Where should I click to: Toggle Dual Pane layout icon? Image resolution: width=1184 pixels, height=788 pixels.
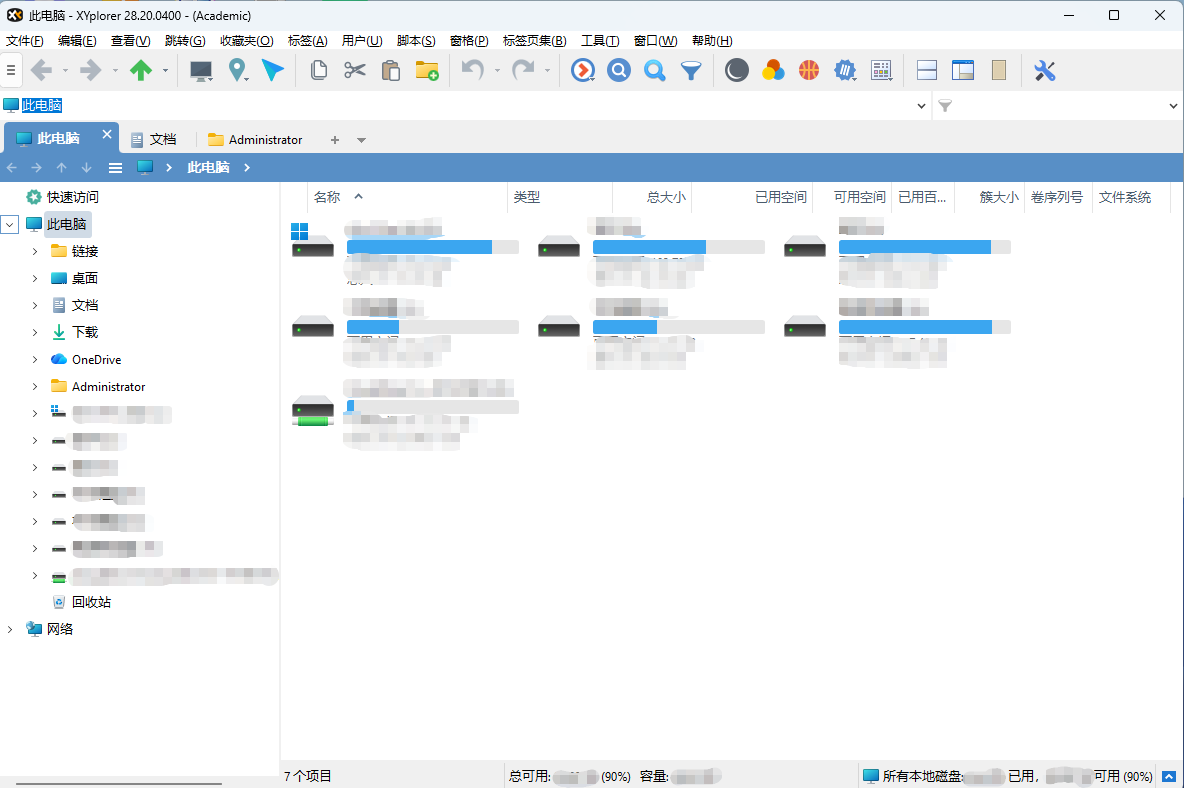[x=927, y=71]
